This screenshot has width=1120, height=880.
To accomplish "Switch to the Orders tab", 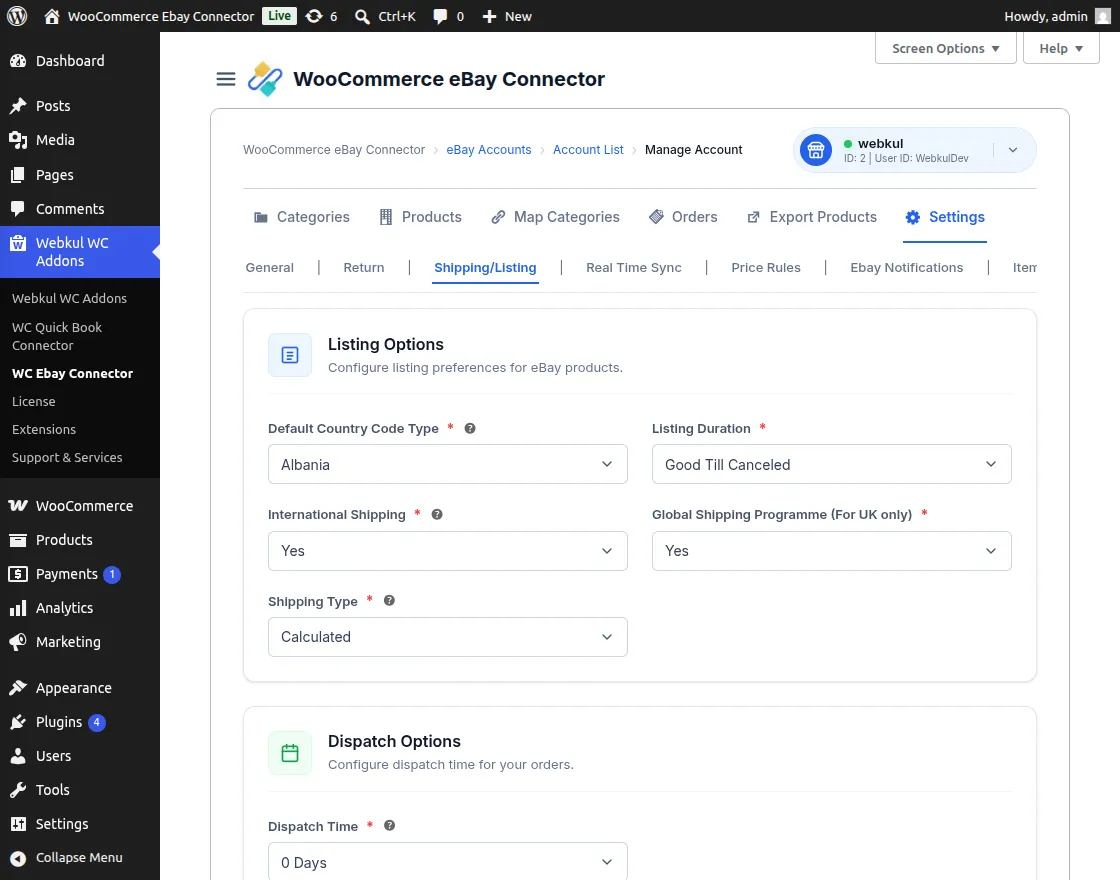I will click(x=683, y=217).
